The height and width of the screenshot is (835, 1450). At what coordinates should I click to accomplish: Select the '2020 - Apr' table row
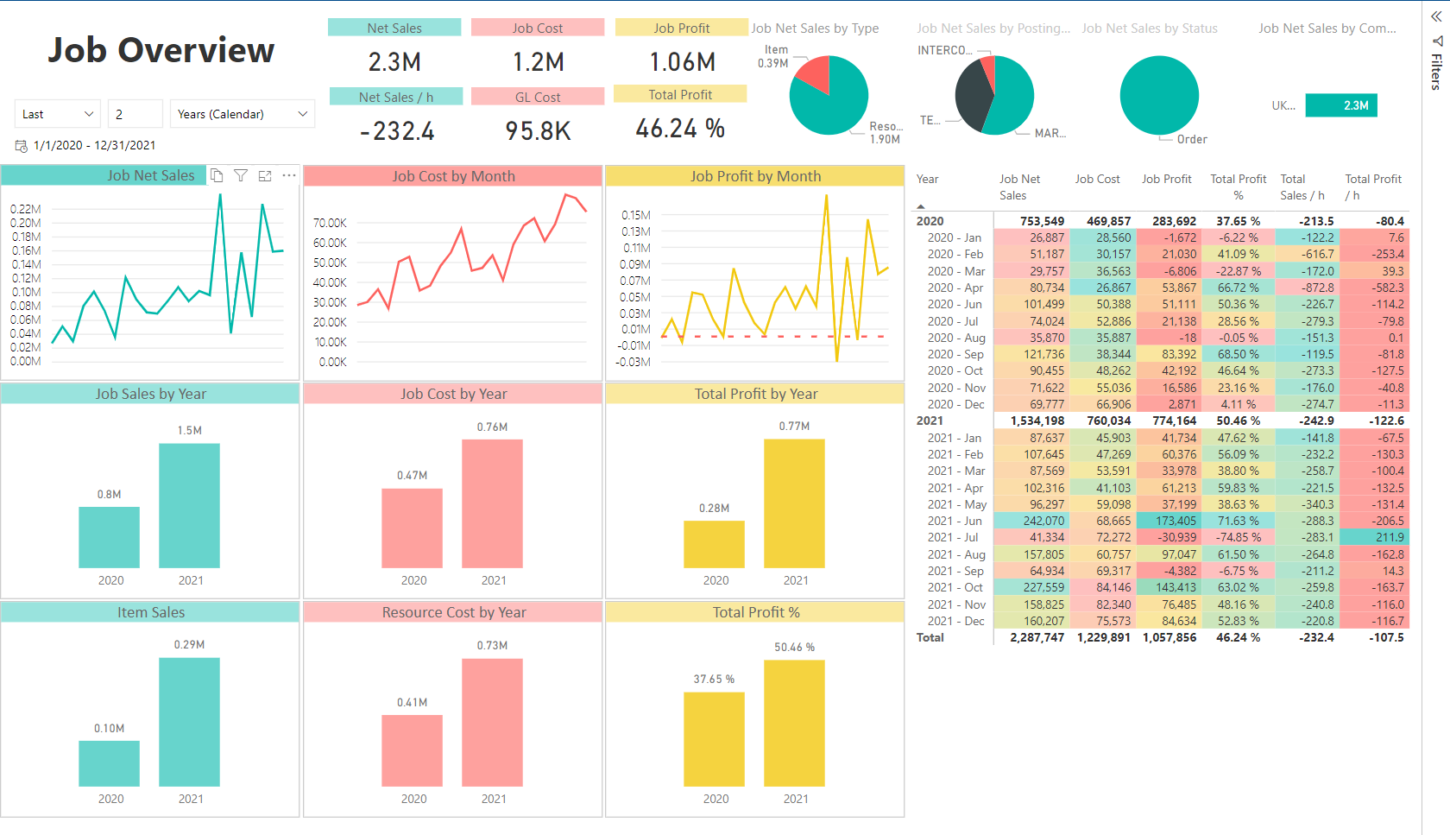tap(1161, 288)
